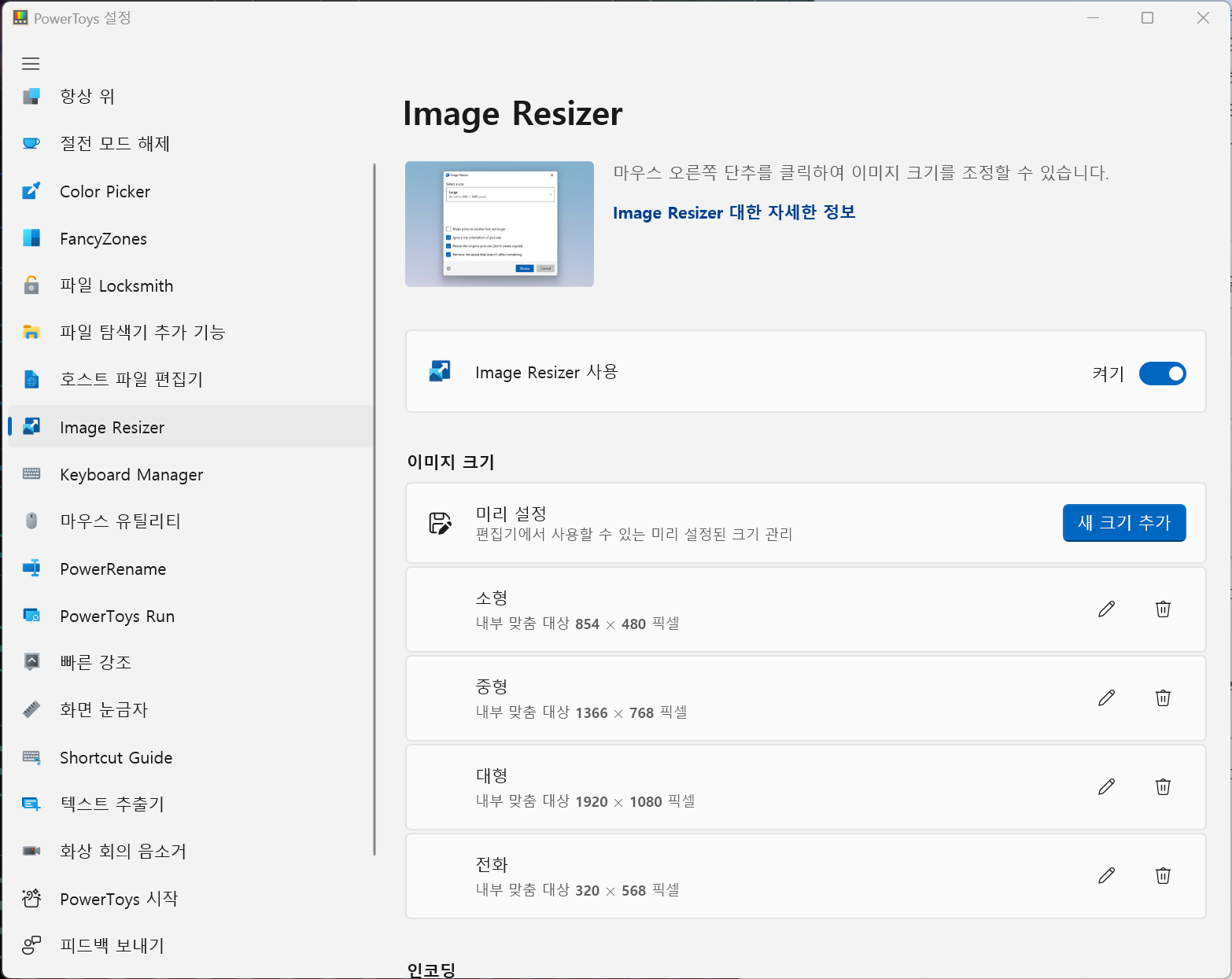Select the 대형 1920 × 1080 preset row
The height and width of the screenshot is (979, 1232).
coord(806,787)
